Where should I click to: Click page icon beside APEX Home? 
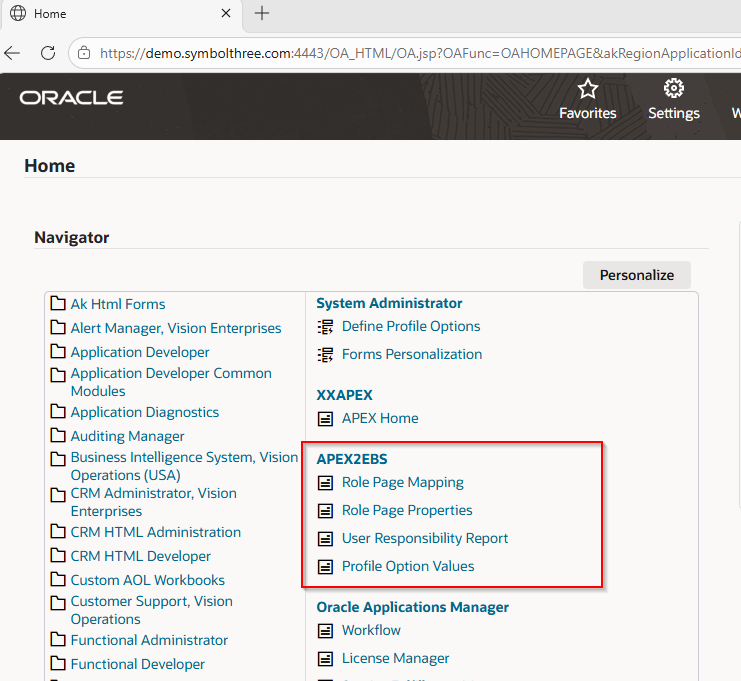pyautogui.click(x=325, y=419)
